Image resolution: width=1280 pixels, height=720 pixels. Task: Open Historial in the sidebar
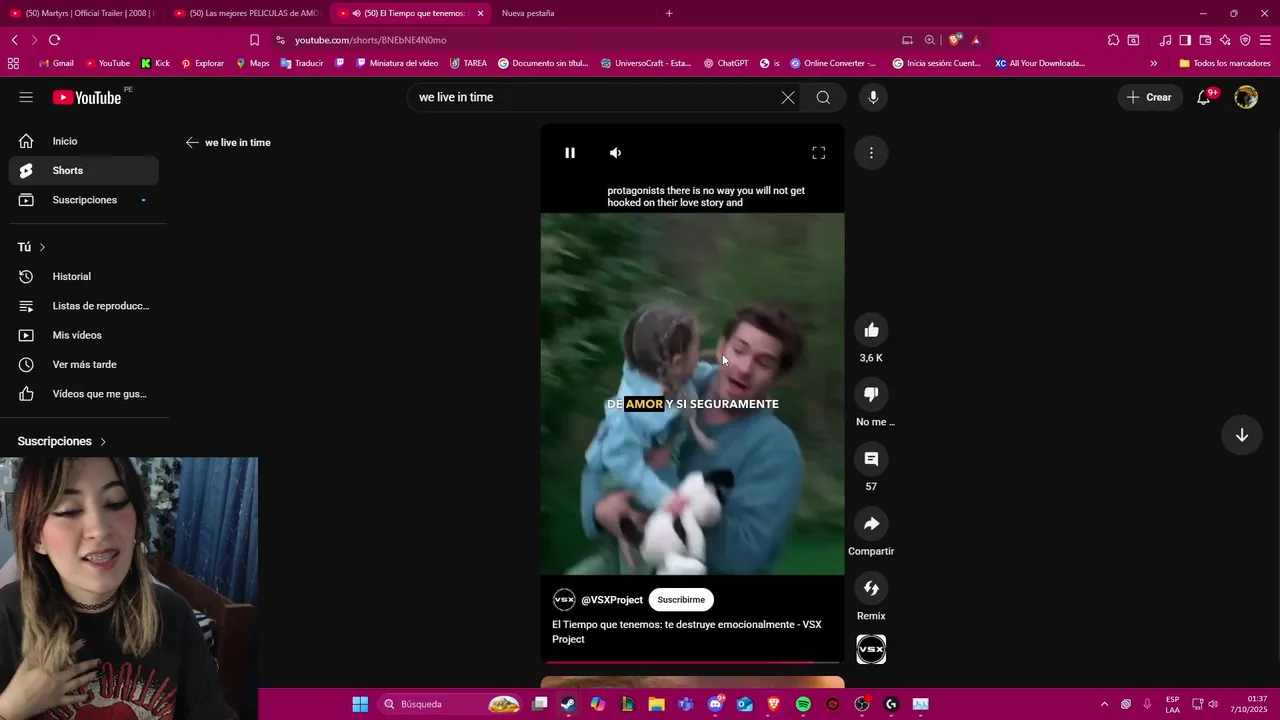[84, 276]
